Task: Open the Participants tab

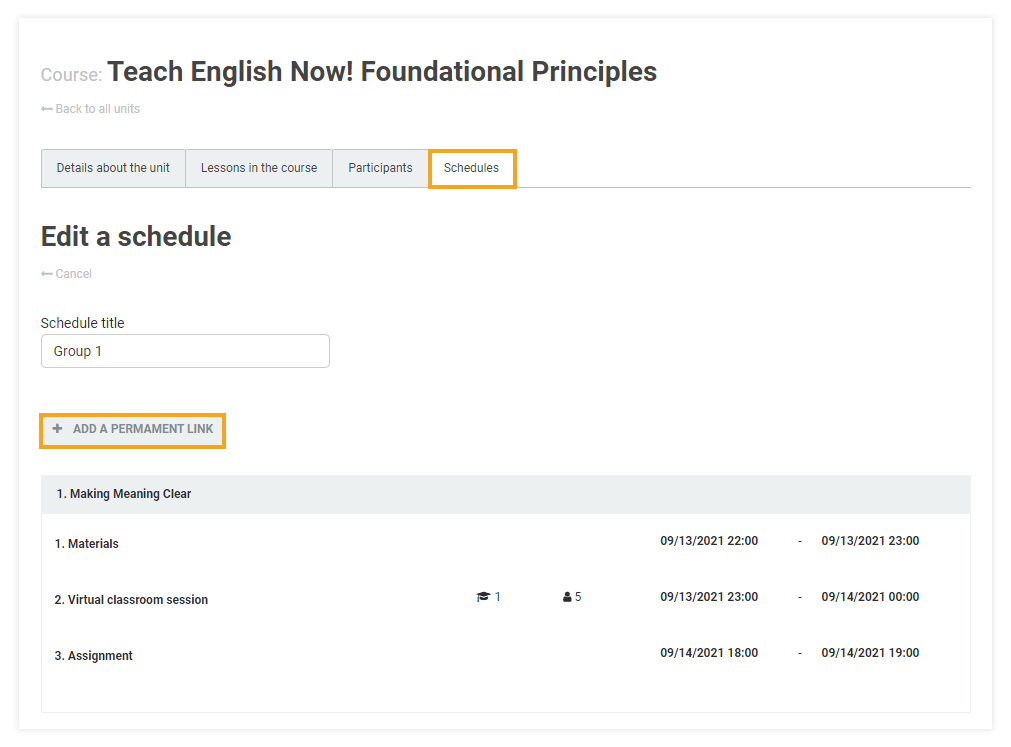Action: pyautogui.click(x=380, y=168)
